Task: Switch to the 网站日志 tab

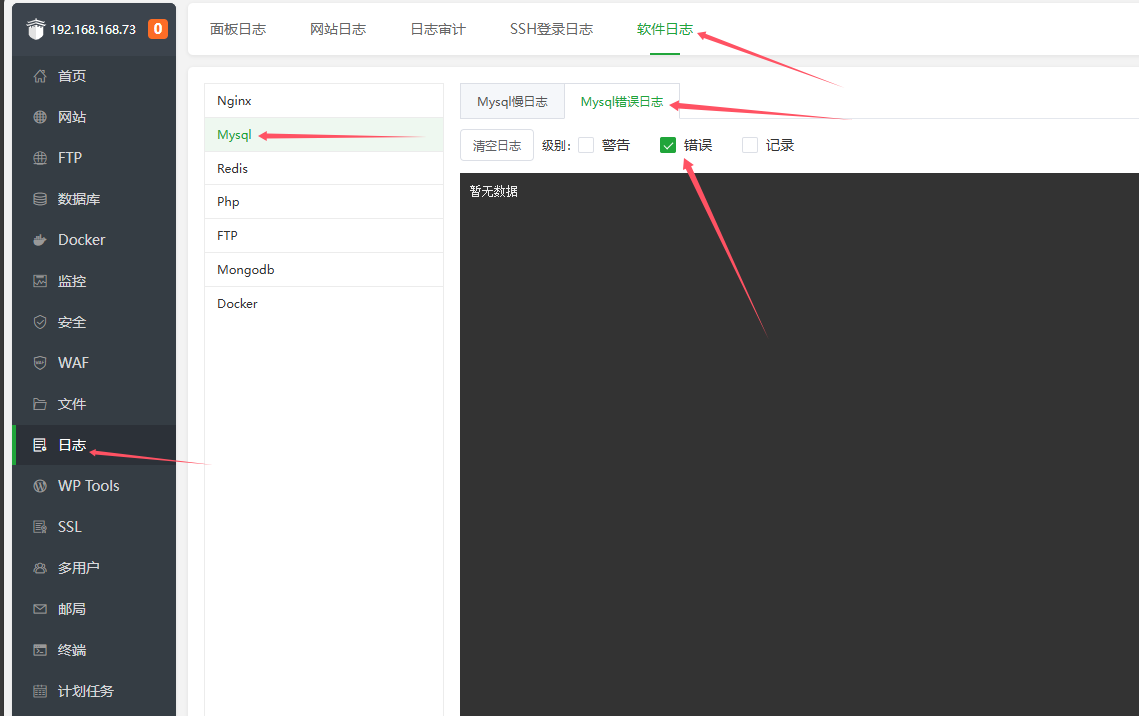Action: [338, 29]
